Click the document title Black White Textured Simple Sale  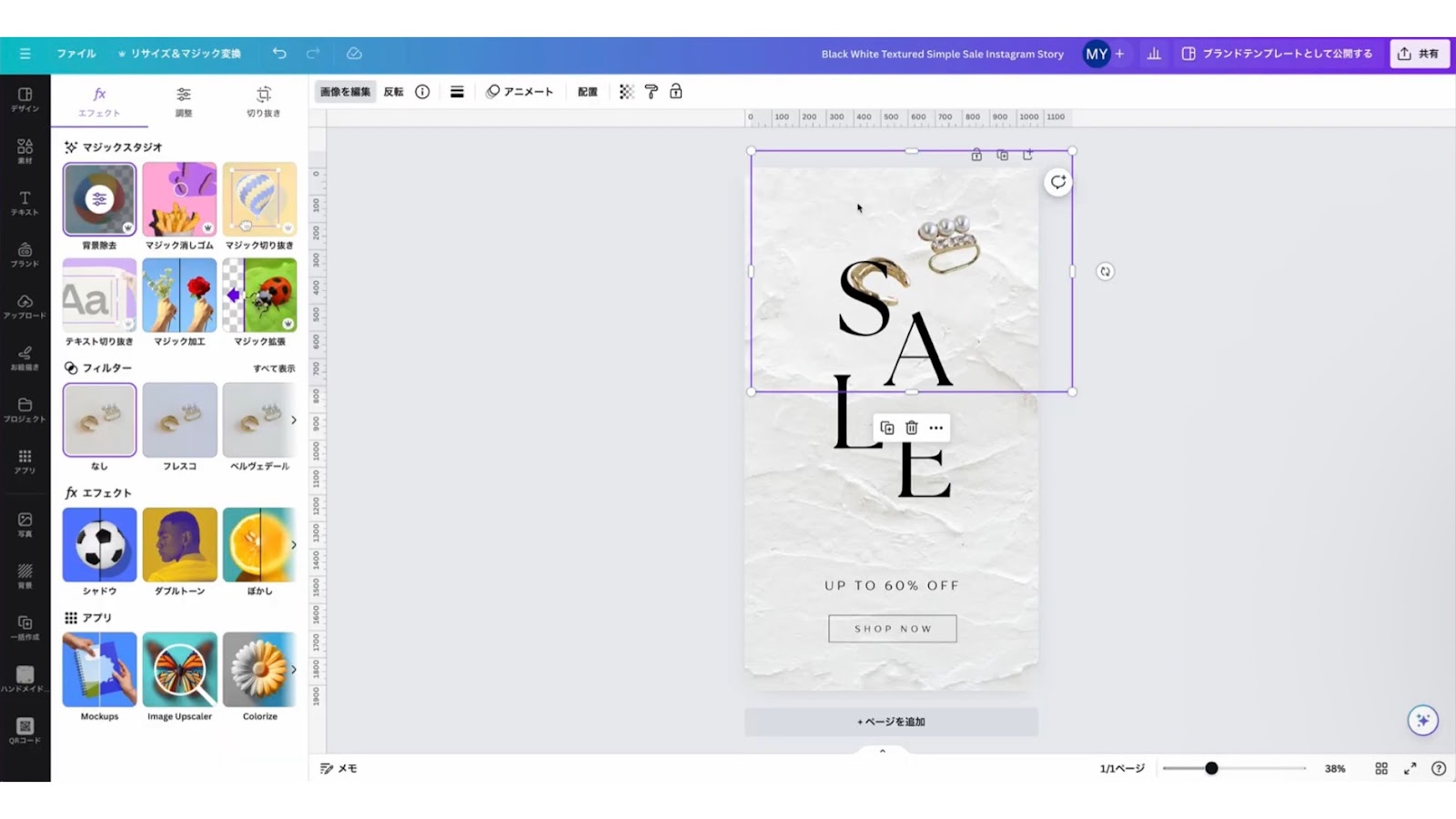pyautogui.click(x=943, y=54)
